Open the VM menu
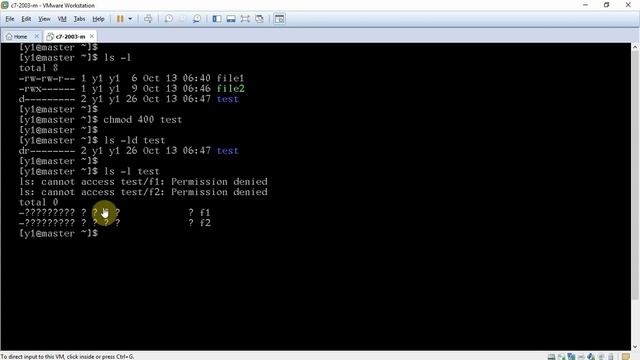 [62, 19]
